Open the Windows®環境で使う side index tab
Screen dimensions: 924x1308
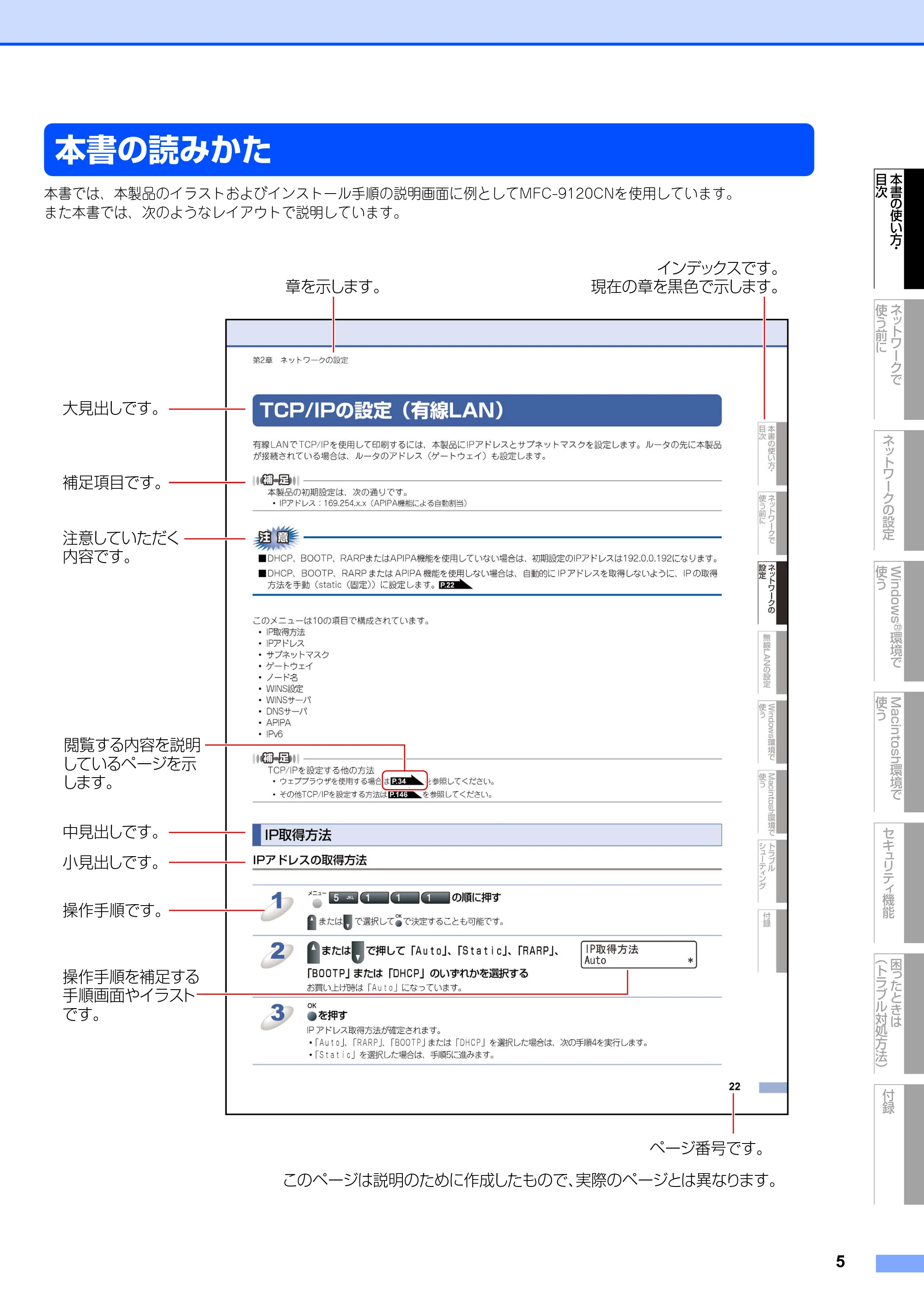click(899, 621)
